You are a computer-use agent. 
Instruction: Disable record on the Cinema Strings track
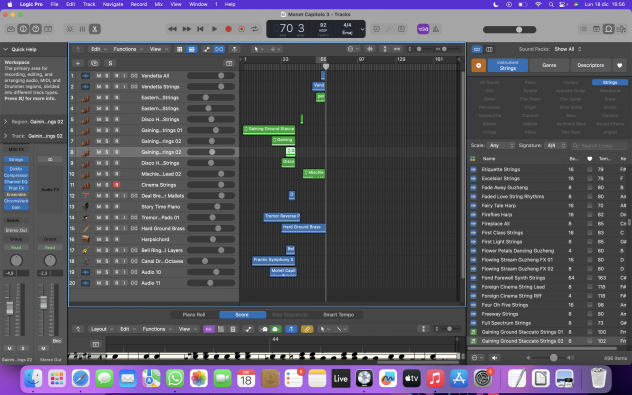(x=116, y=185)
